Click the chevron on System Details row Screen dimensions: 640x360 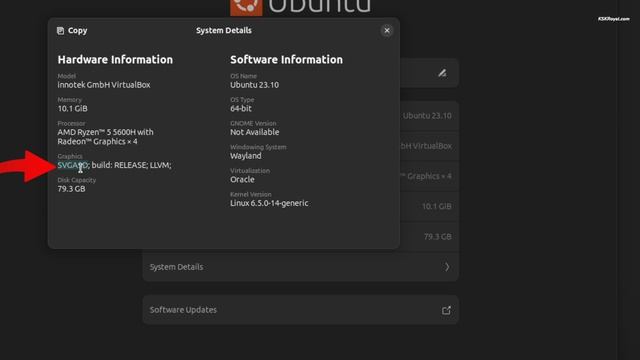447,267
